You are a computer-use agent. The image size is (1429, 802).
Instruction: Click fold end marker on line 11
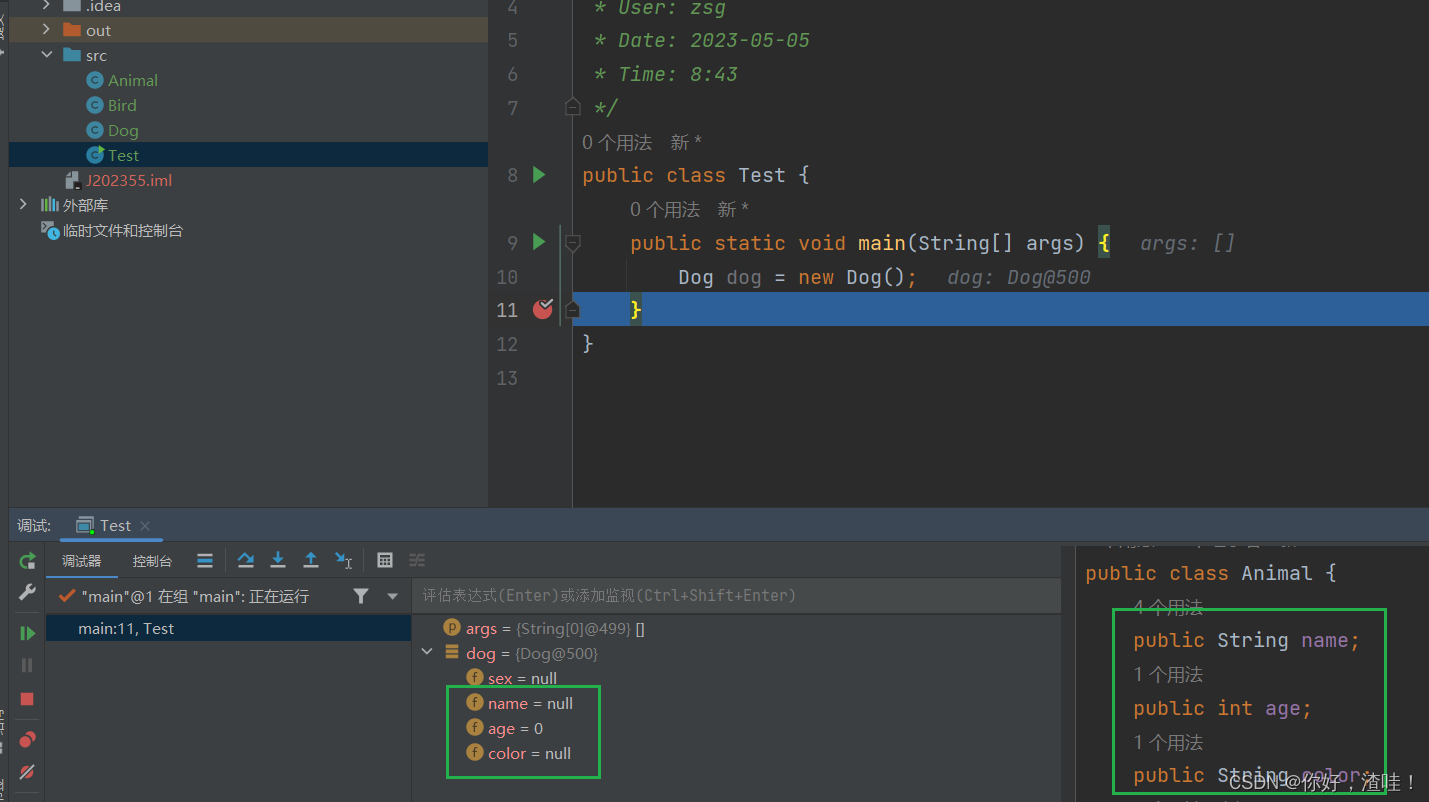coord(572,310)
